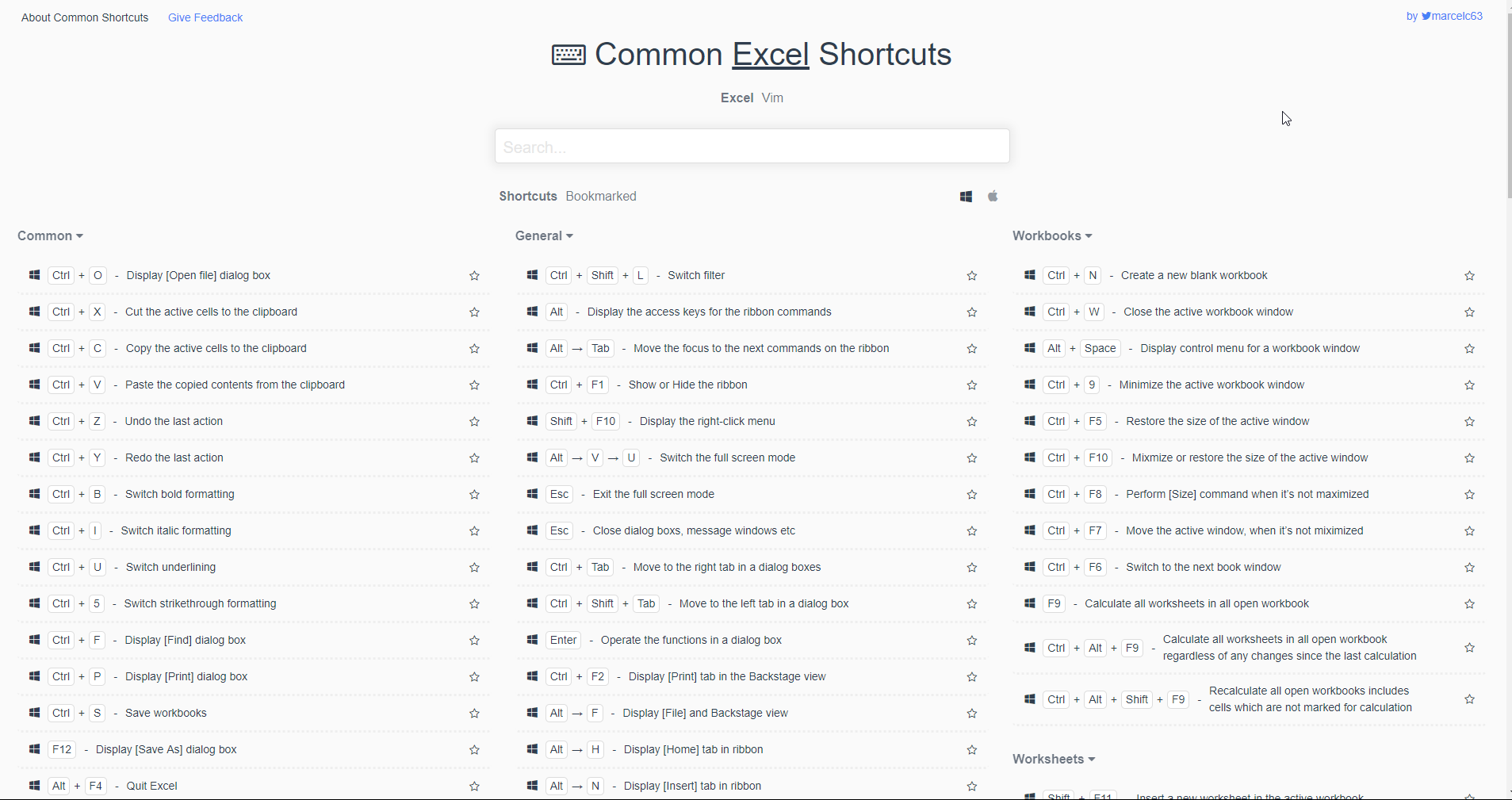Bookmark the Switch bold formatting shortcut
The image size is (1512, 800).
(474, 495)
